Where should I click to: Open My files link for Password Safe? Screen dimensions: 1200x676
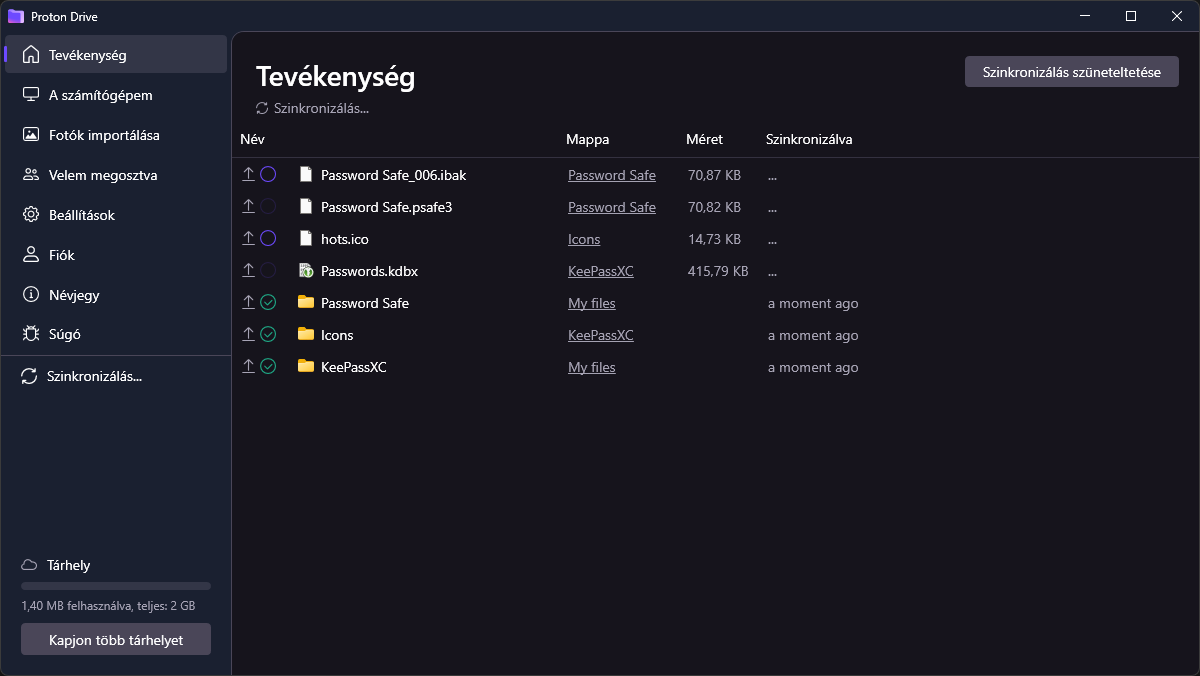point(592,303)
